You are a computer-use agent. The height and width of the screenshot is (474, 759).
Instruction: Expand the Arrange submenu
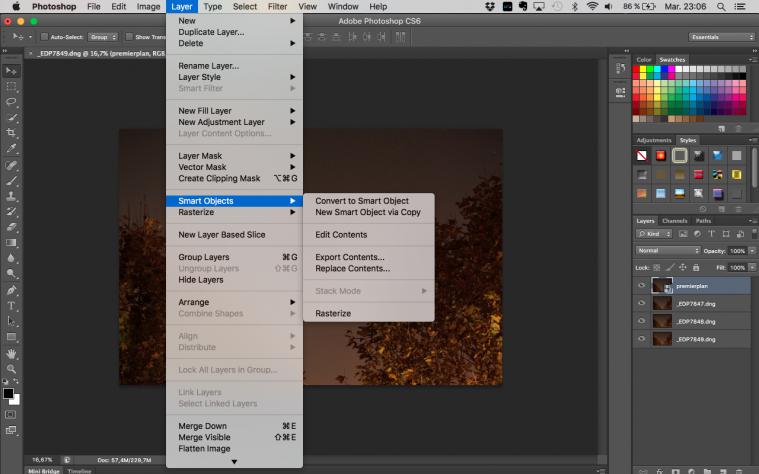click(x=234, y=302)
